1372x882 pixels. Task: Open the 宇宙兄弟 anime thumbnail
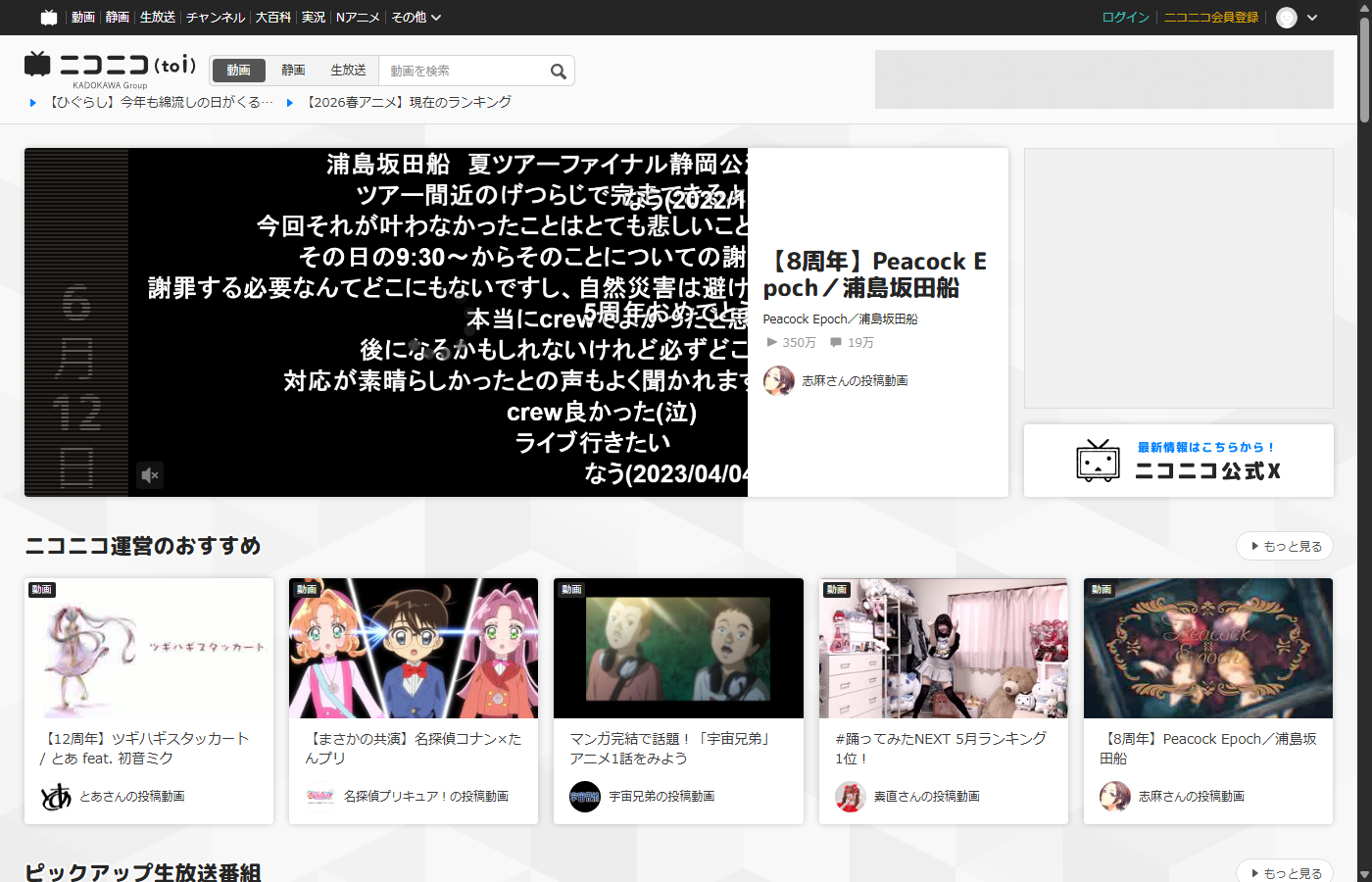678,648
